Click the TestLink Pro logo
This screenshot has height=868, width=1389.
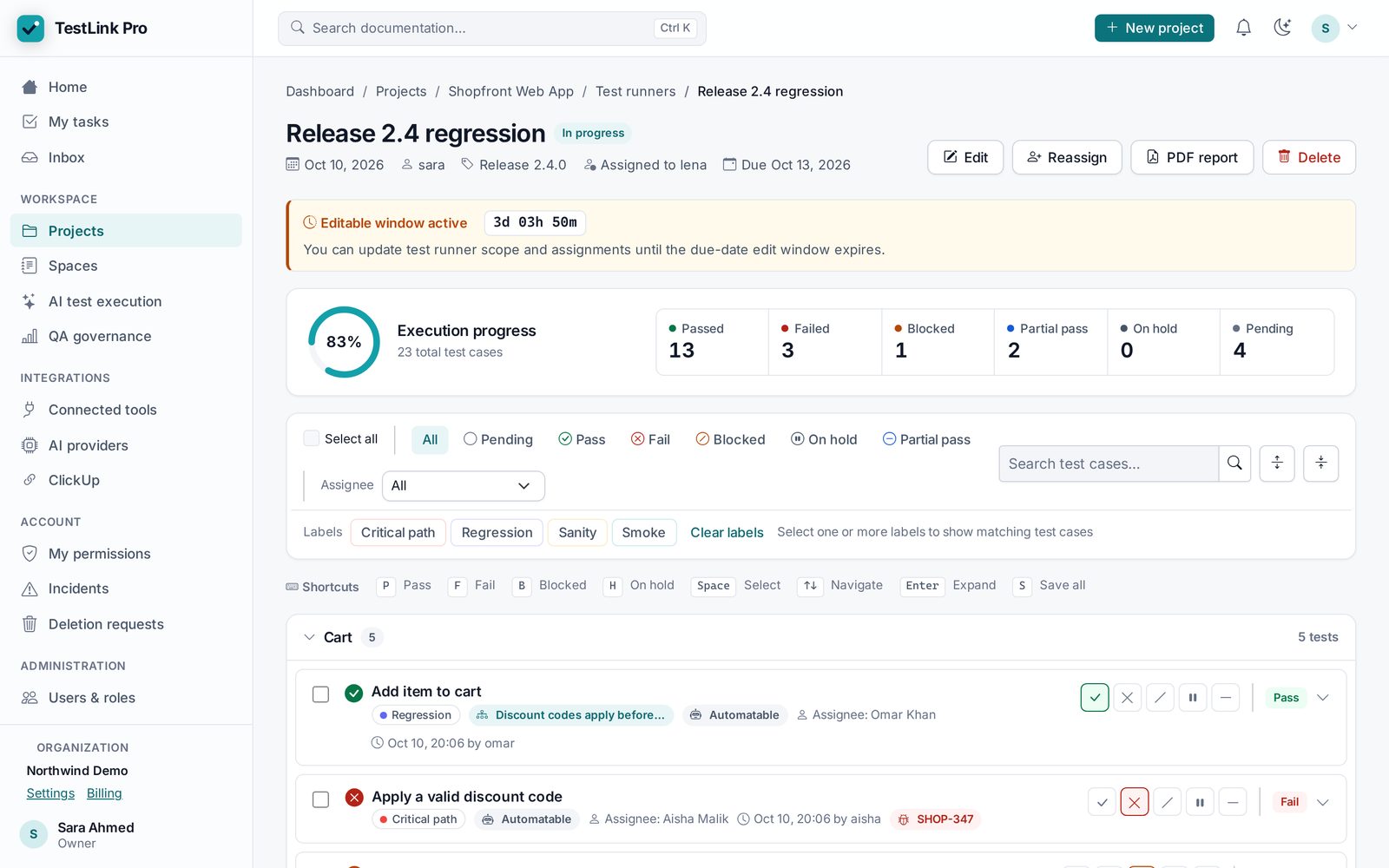(30, 28)
